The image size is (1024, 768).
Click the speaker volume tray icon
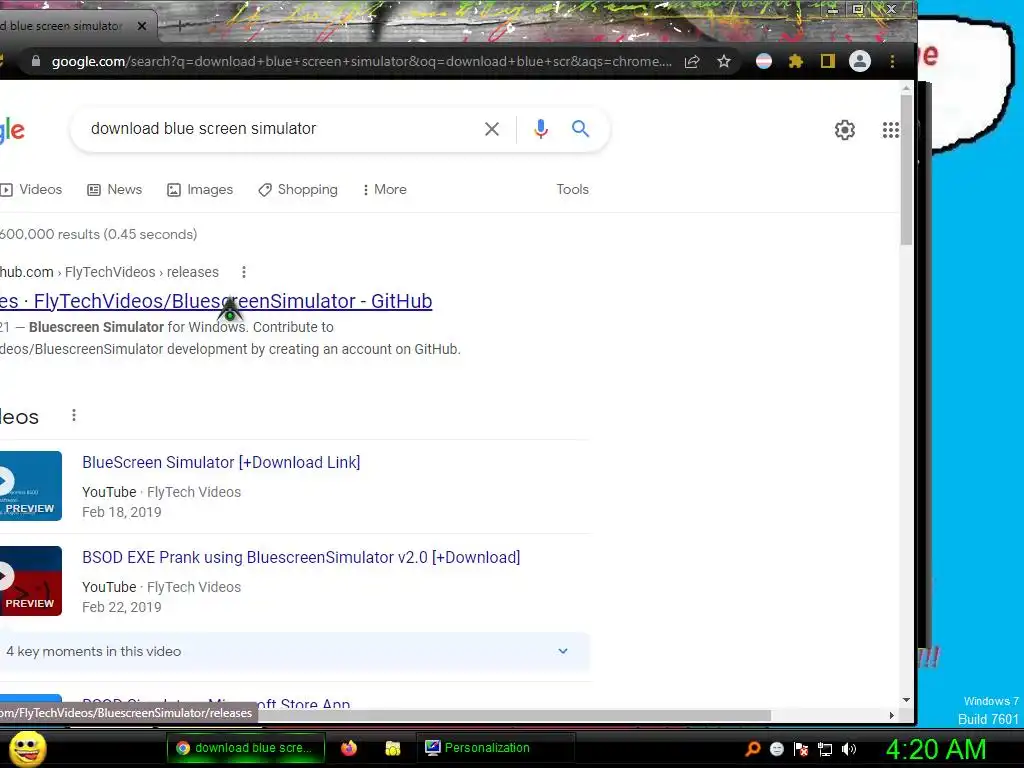tap(849, 749)
